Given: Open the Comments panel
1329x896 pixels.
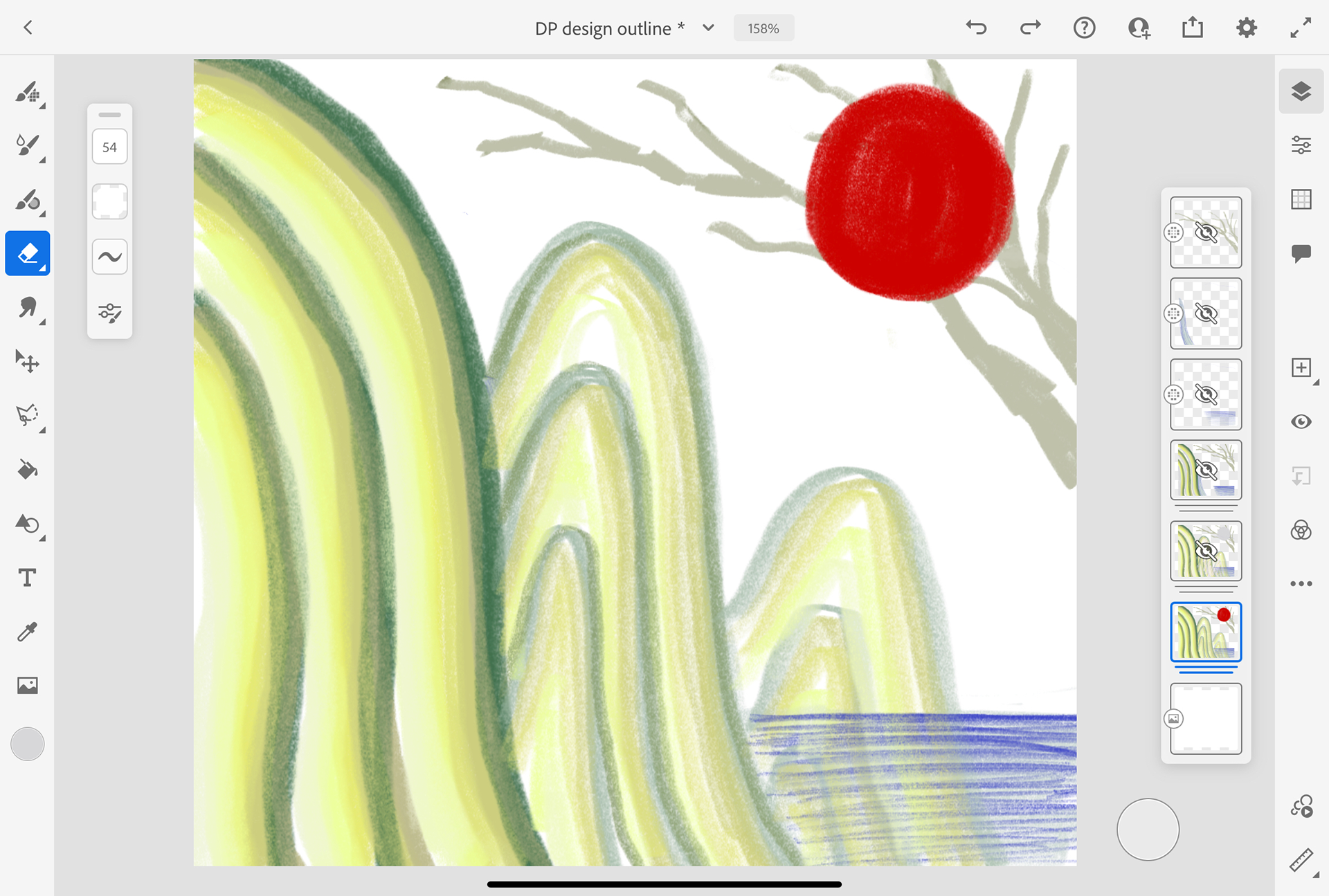Looking at the screenshot, I should click(1301, 253).
